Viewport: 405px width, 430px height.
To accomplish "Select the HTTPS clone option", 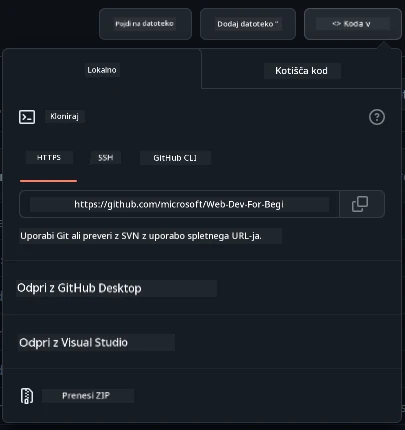I will pyautogui.click(x=49, y=157).
